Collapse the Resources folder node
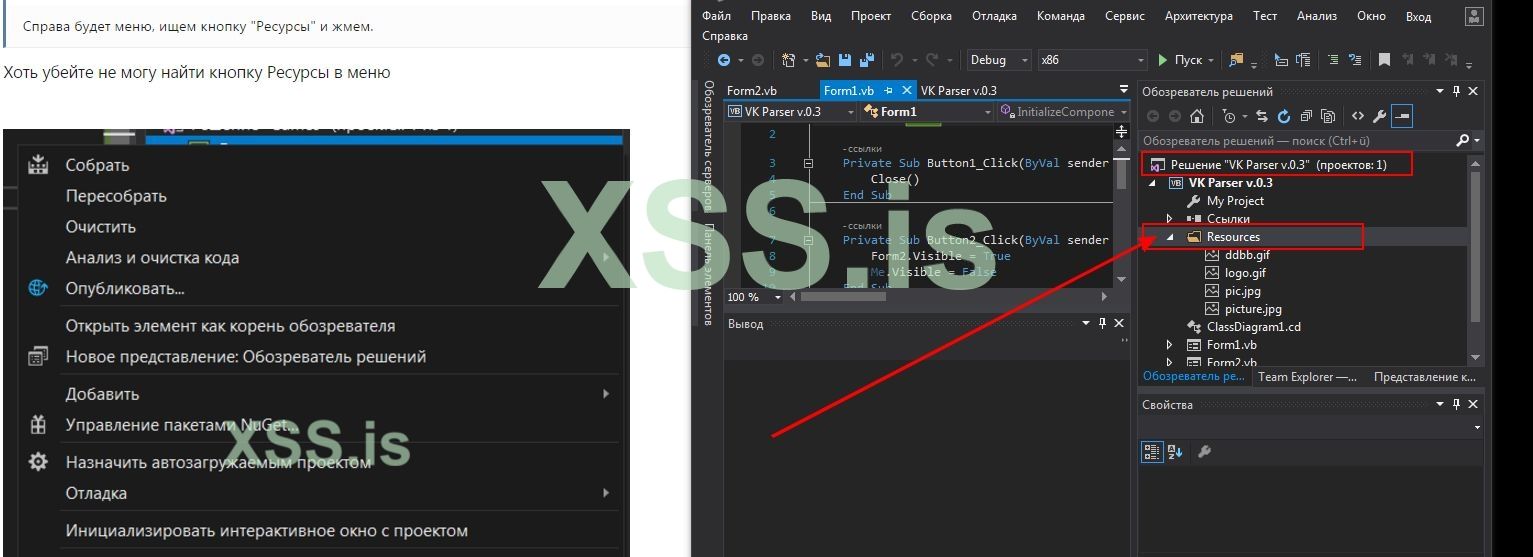 click(x=1170, y=237)
